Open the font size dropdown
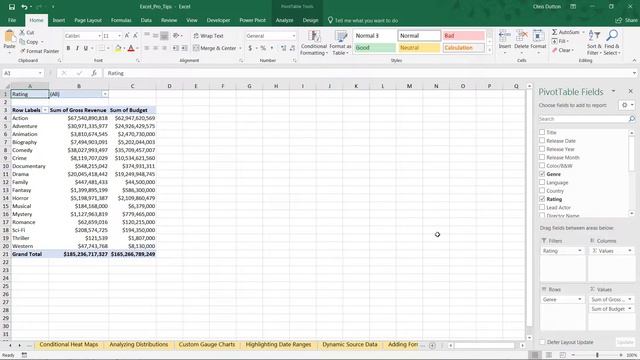This screenshot has height=360, width=640. [x=119, y=36]
